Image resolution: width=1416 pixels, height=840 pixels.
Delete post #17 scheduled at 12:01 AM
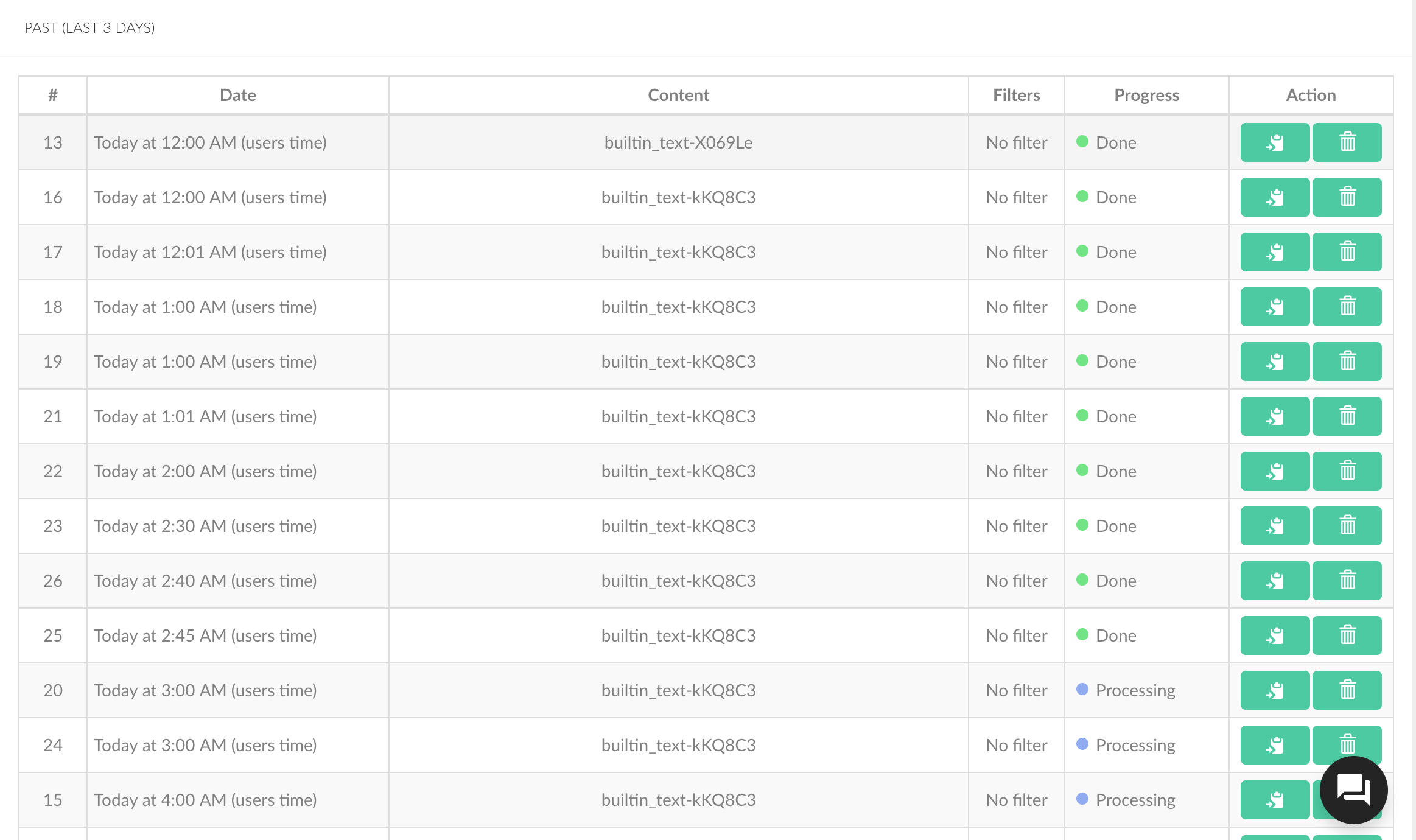1347,252
